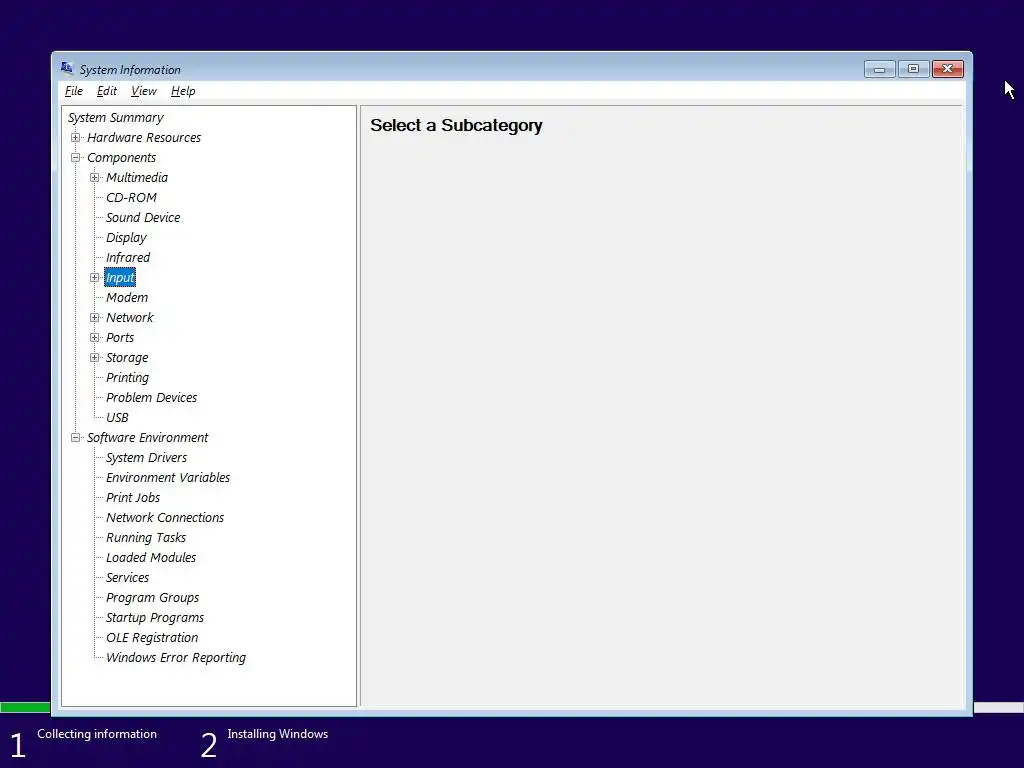Select System Summary in the tree
The height and width of the screenshot is (768, 1024).
point(116,118)
